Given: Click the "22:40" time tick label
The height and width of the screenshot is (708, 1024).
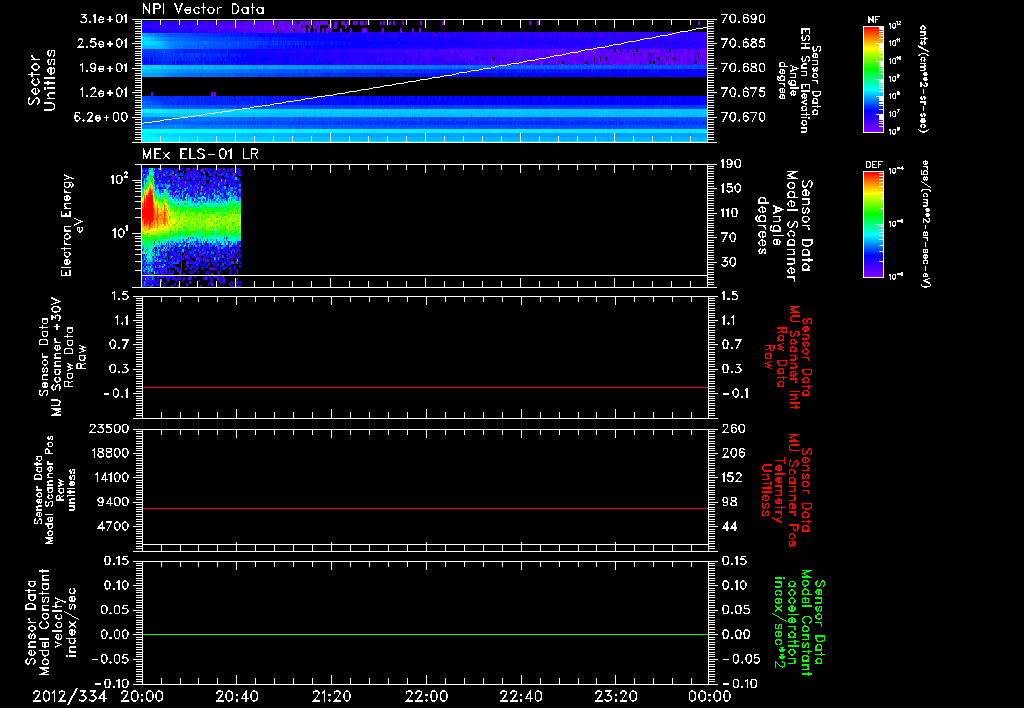Looking at the screenshot, I should coord(521,697).
